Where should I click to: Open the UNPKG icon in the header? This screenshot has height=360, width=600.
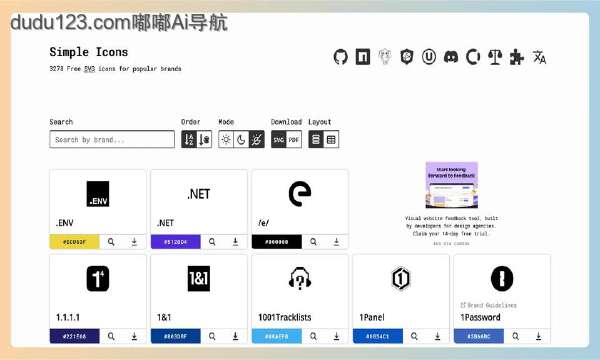(x=429, y=57)
